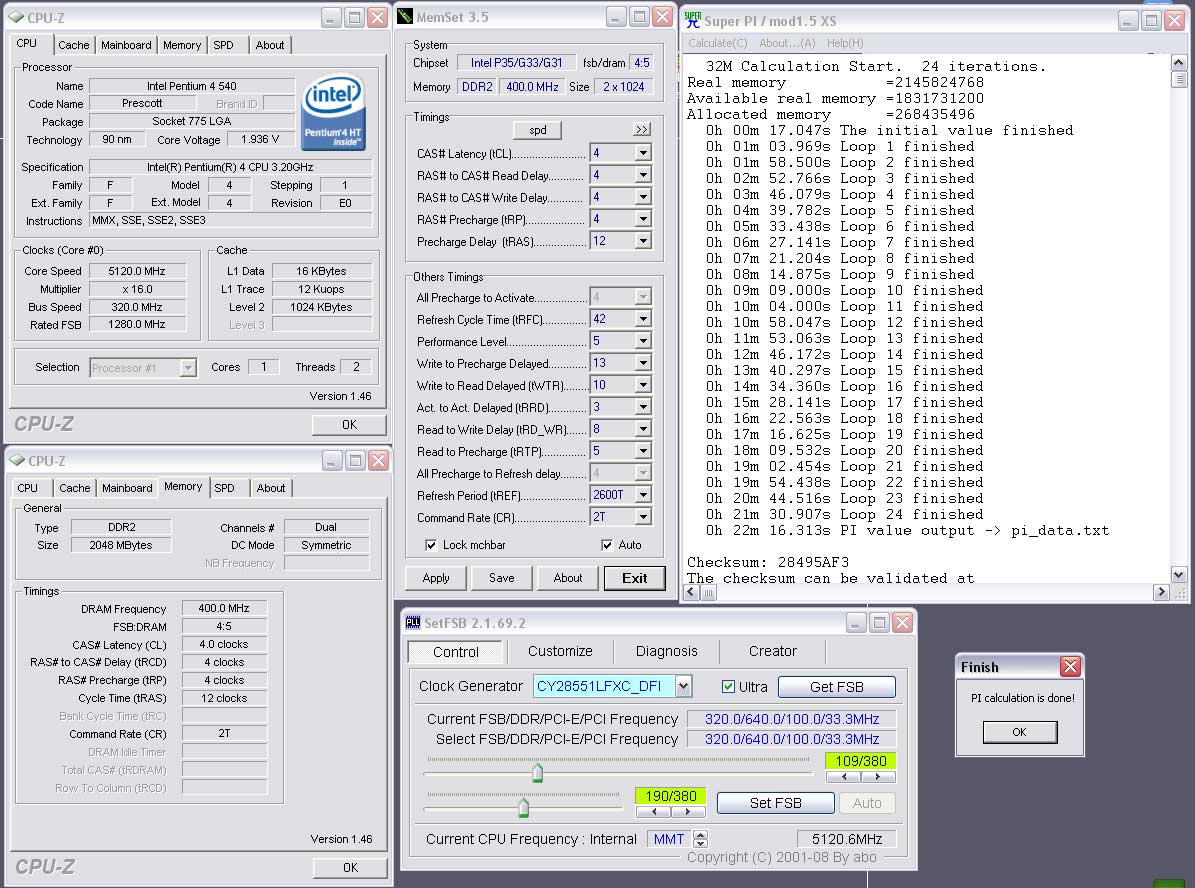The image size is (1195, 888).
Task: Open the RAS# to CAS# Write Delay dropdown
Action: click(643, 197)
